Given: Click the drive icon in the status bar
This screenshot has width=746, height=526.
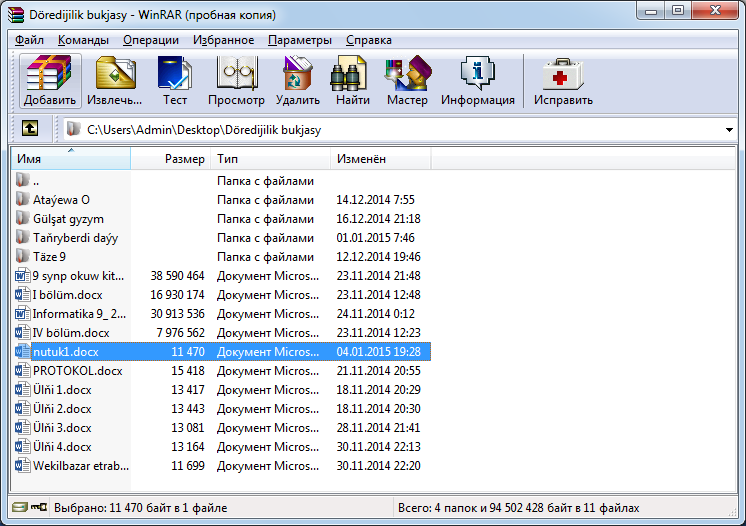Looking at the screenshot, I should pyautogui.click(x=20, y=507).
